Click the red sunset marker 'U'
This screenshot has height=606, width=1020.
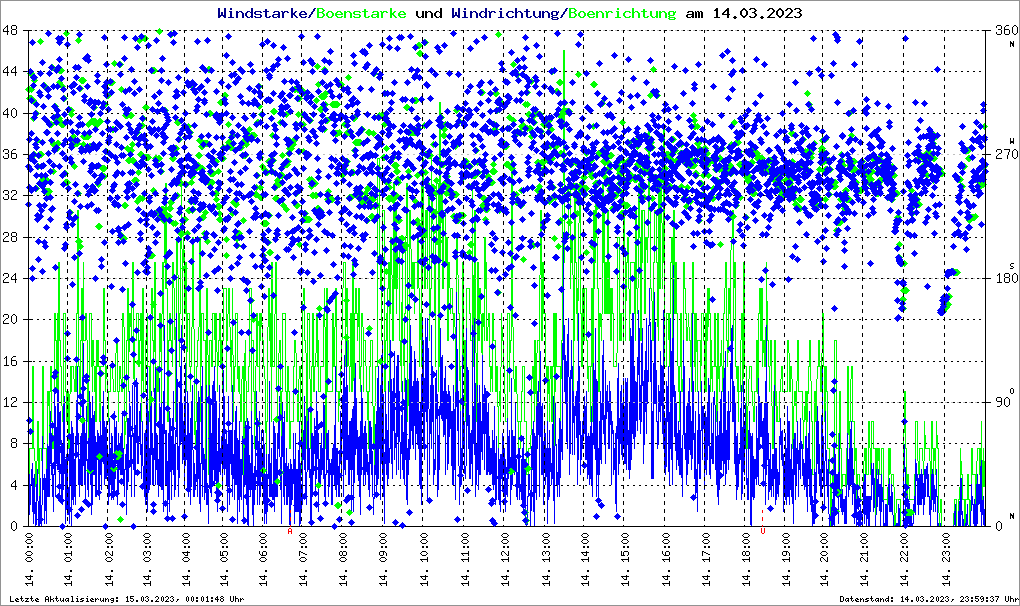(x=762, y=531)
